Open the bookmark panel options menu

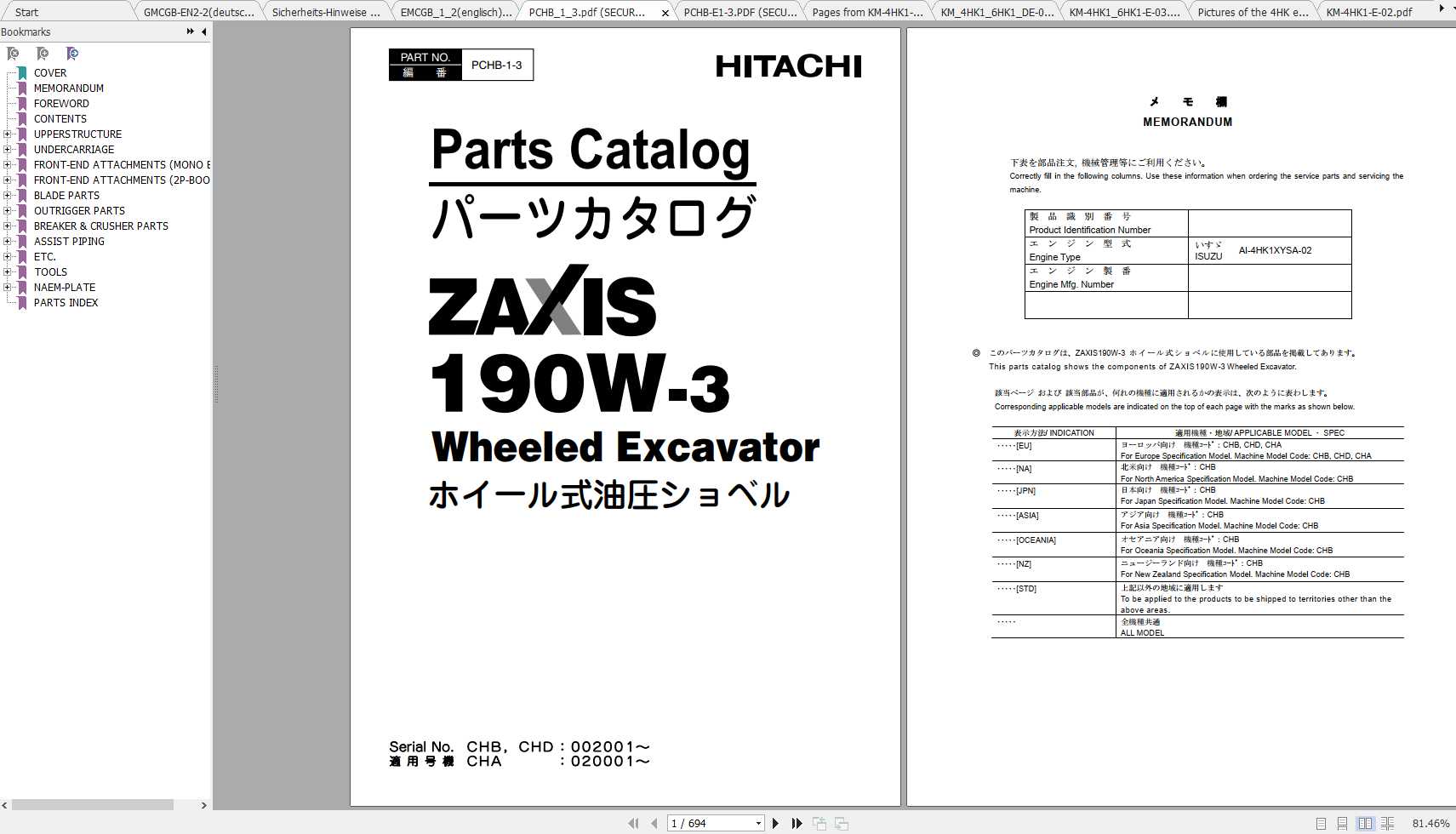189,31
